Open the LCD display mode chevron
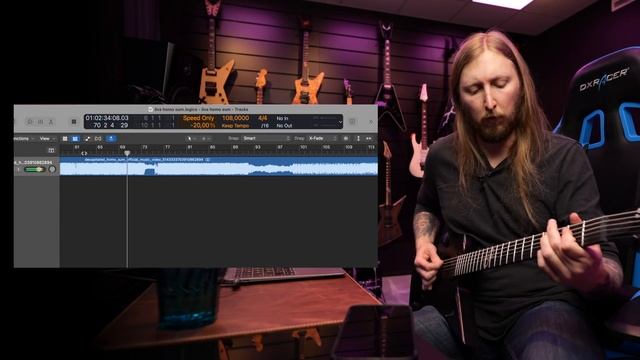 coord(340,122)
